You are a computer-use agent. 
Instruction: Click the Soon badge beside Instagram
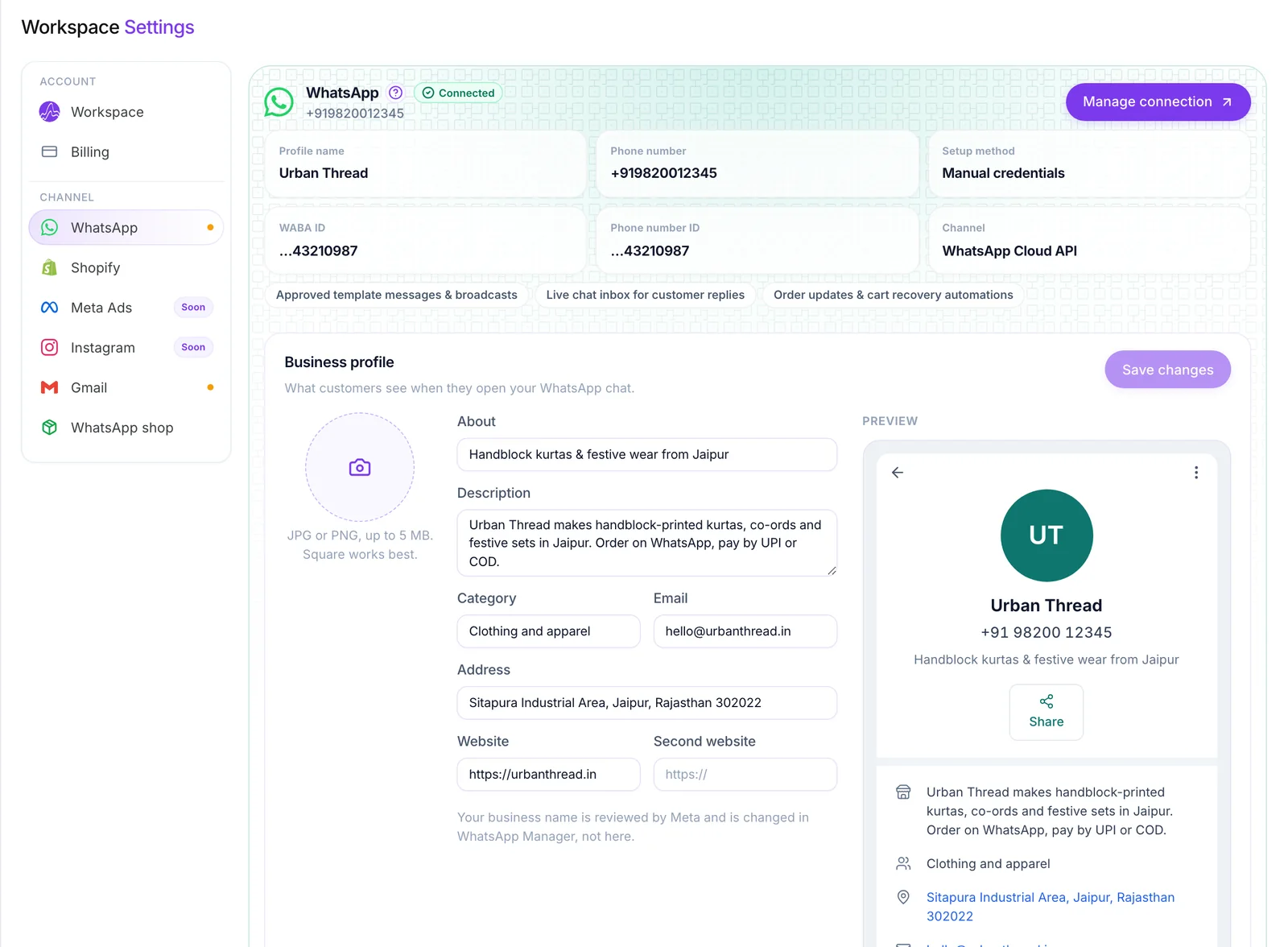click(x=193, y=348)
